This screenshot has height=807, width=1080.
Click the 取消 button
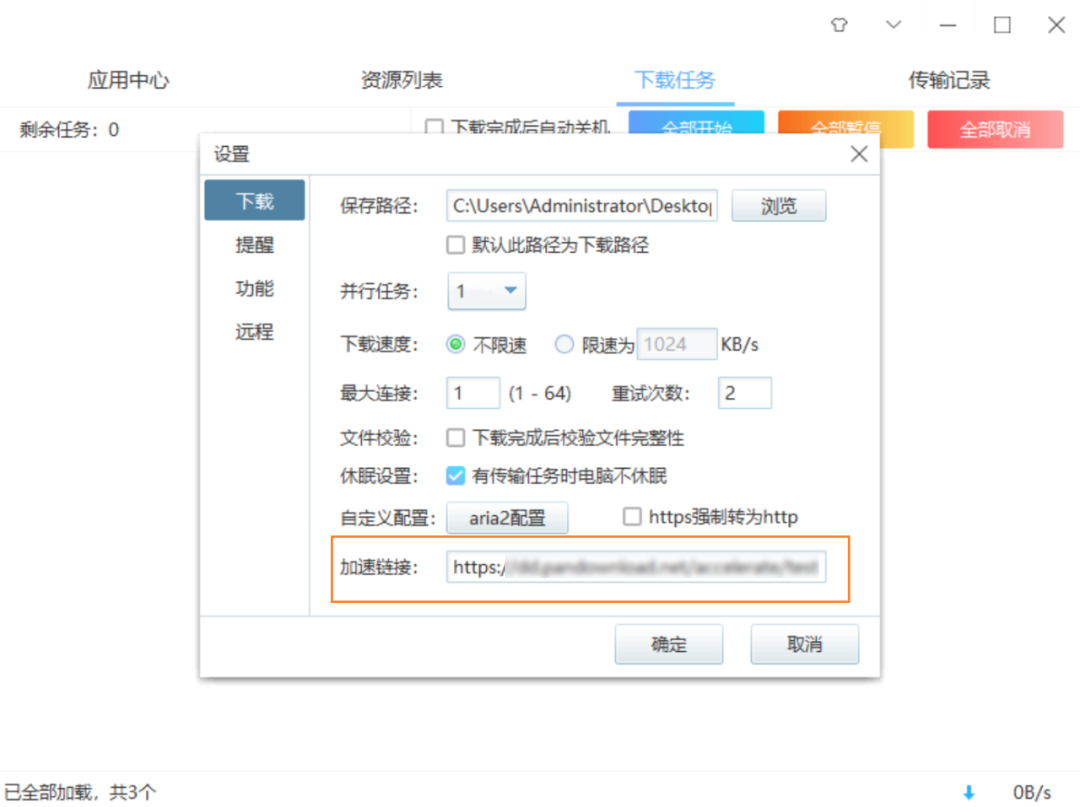(804, 644)
